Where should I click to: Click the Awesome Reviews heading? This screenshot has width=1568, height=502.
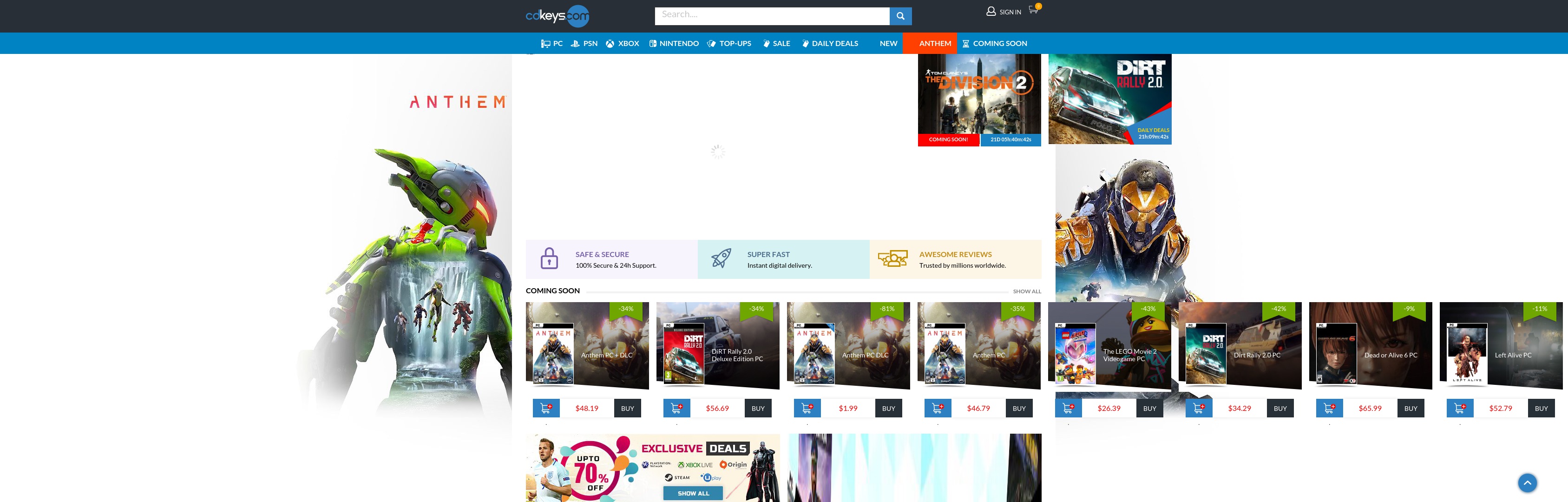point(955,255)
